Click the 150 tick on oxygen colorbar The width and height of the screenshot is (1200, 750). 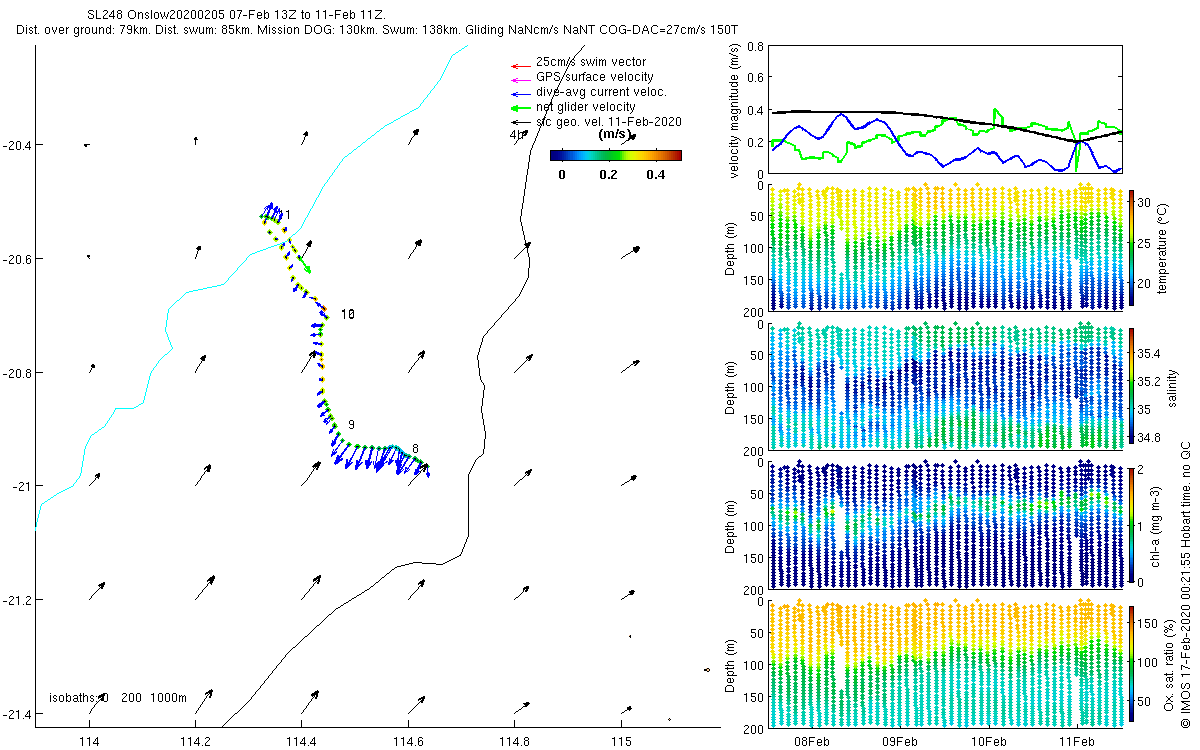point(1148,623)
